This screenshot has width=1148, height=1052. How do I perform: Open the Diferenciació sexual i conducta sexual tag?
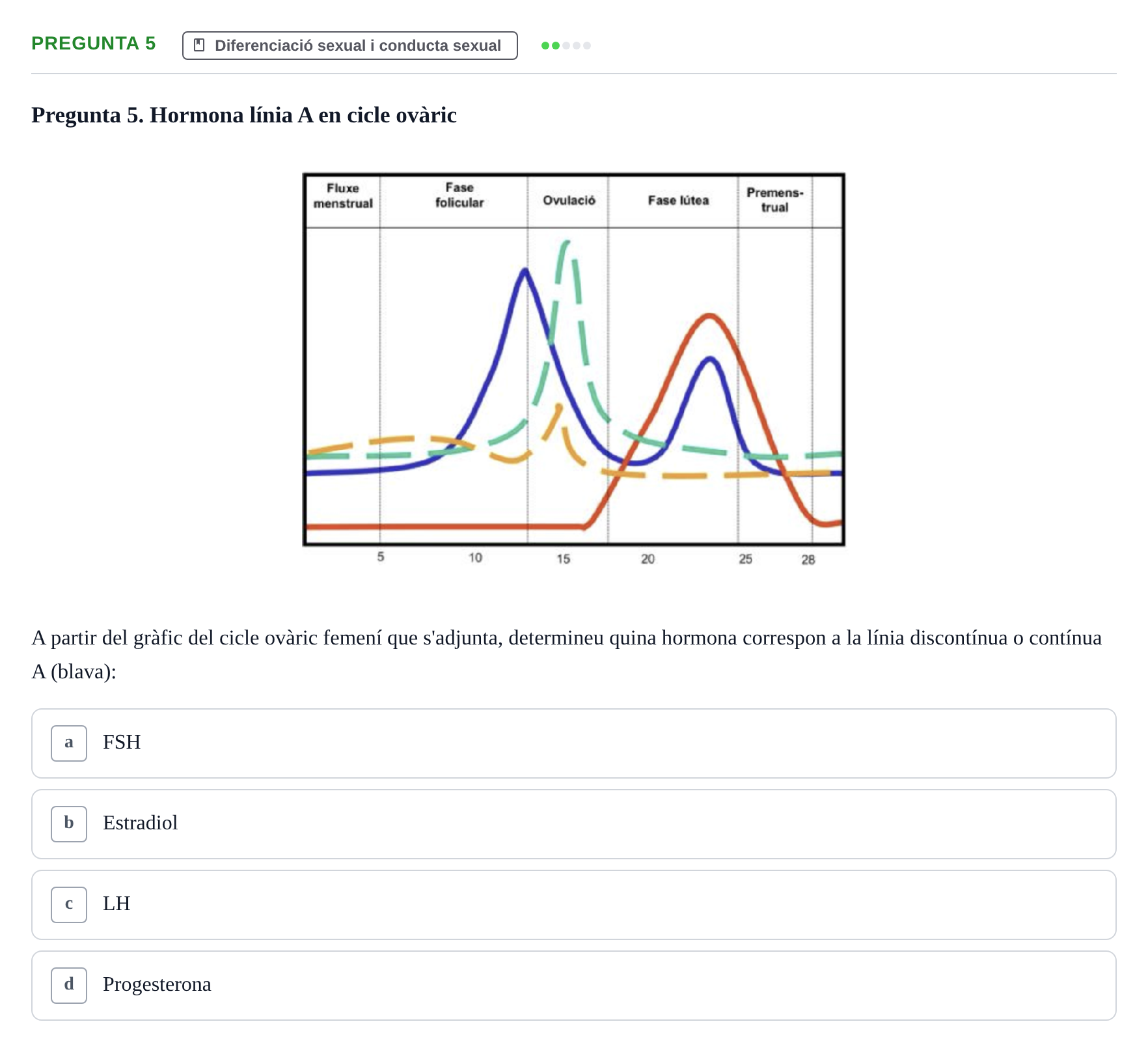tap(350, 46)
